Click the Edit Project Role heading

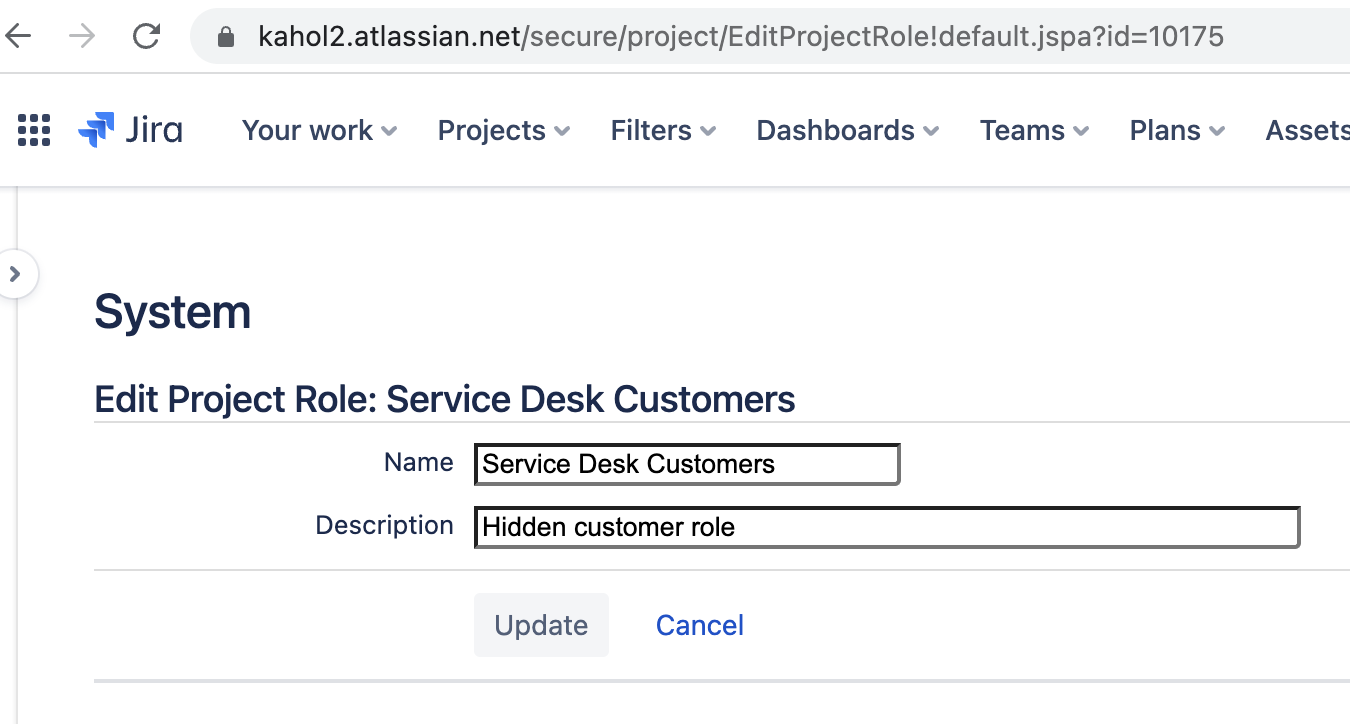(x=444, y=398)
